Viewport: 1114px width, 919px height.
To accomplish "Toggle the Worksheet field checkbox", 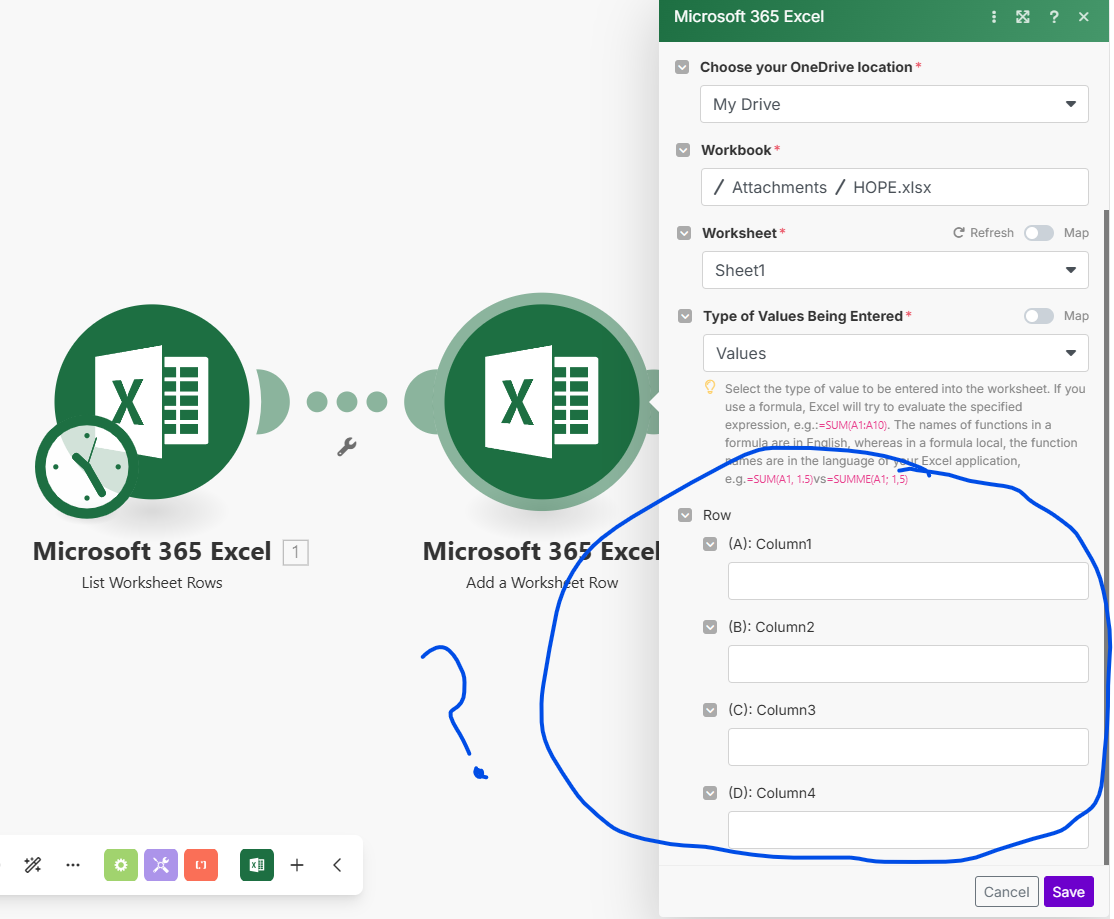I will tap(684, 234).
